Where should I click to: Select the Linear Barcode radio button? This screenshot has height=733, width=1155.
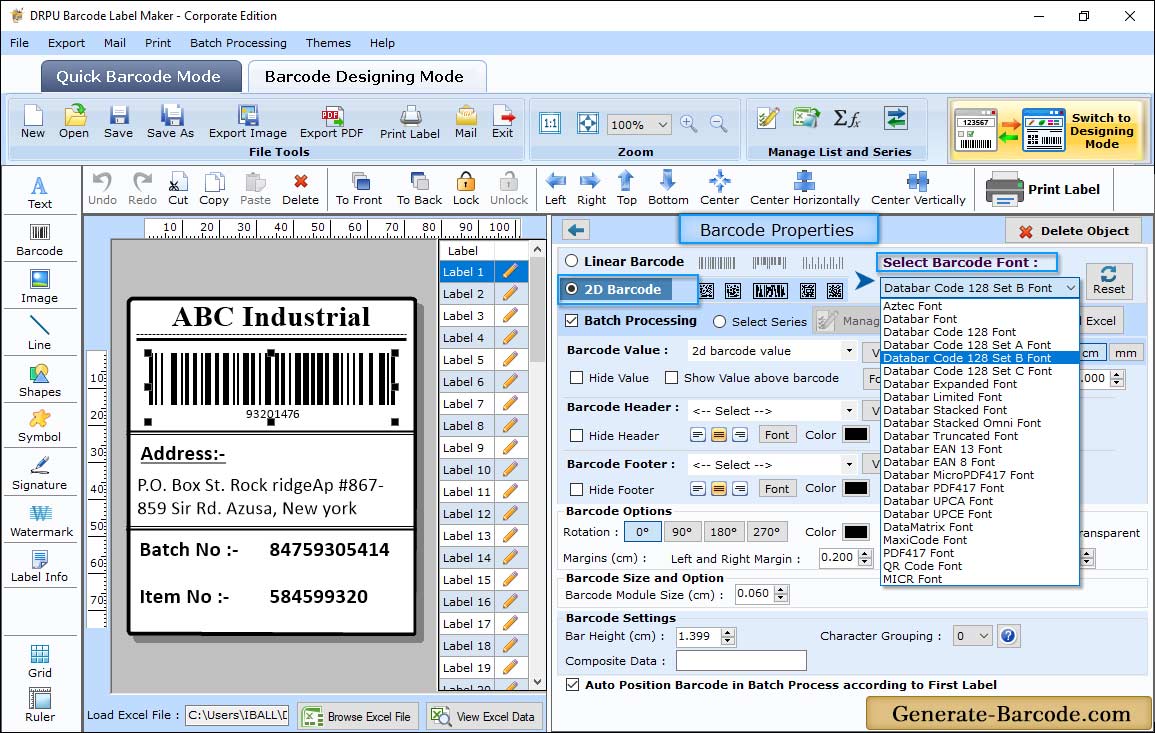572,261
